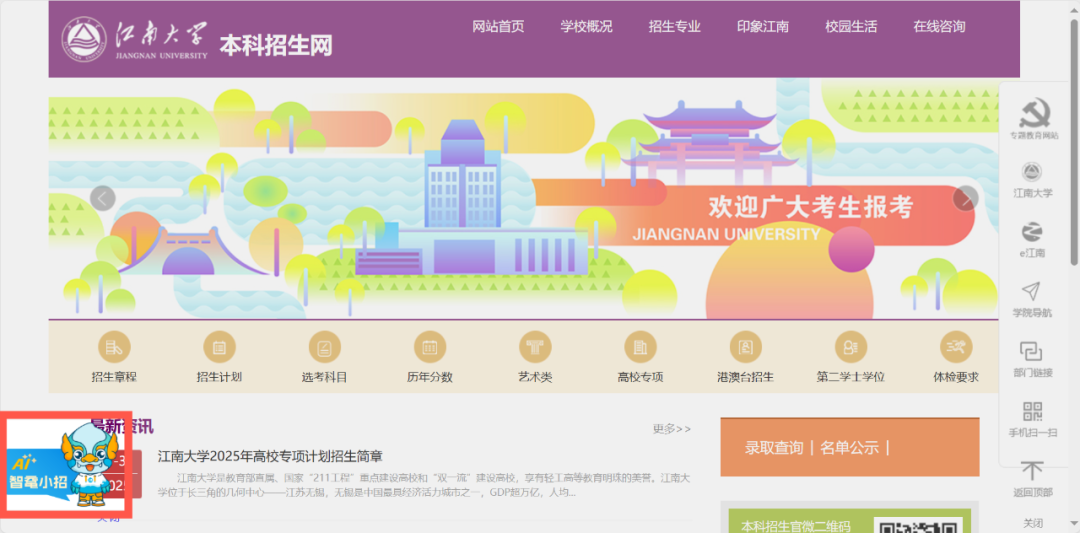1080x533 pixels.
Task: Select the 第二学士学位 icon
Action: [851, 347]
